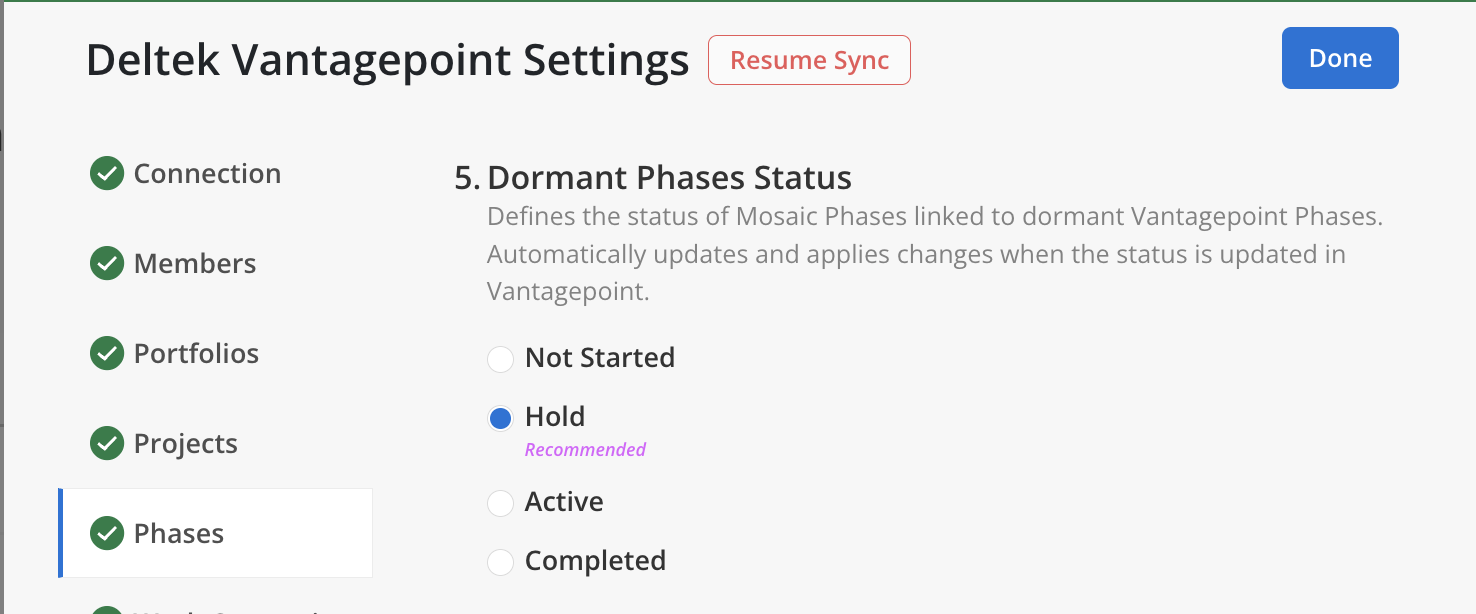Select the Active radio button
This screenshot has width=1476, height=614.
pos(500,503)
